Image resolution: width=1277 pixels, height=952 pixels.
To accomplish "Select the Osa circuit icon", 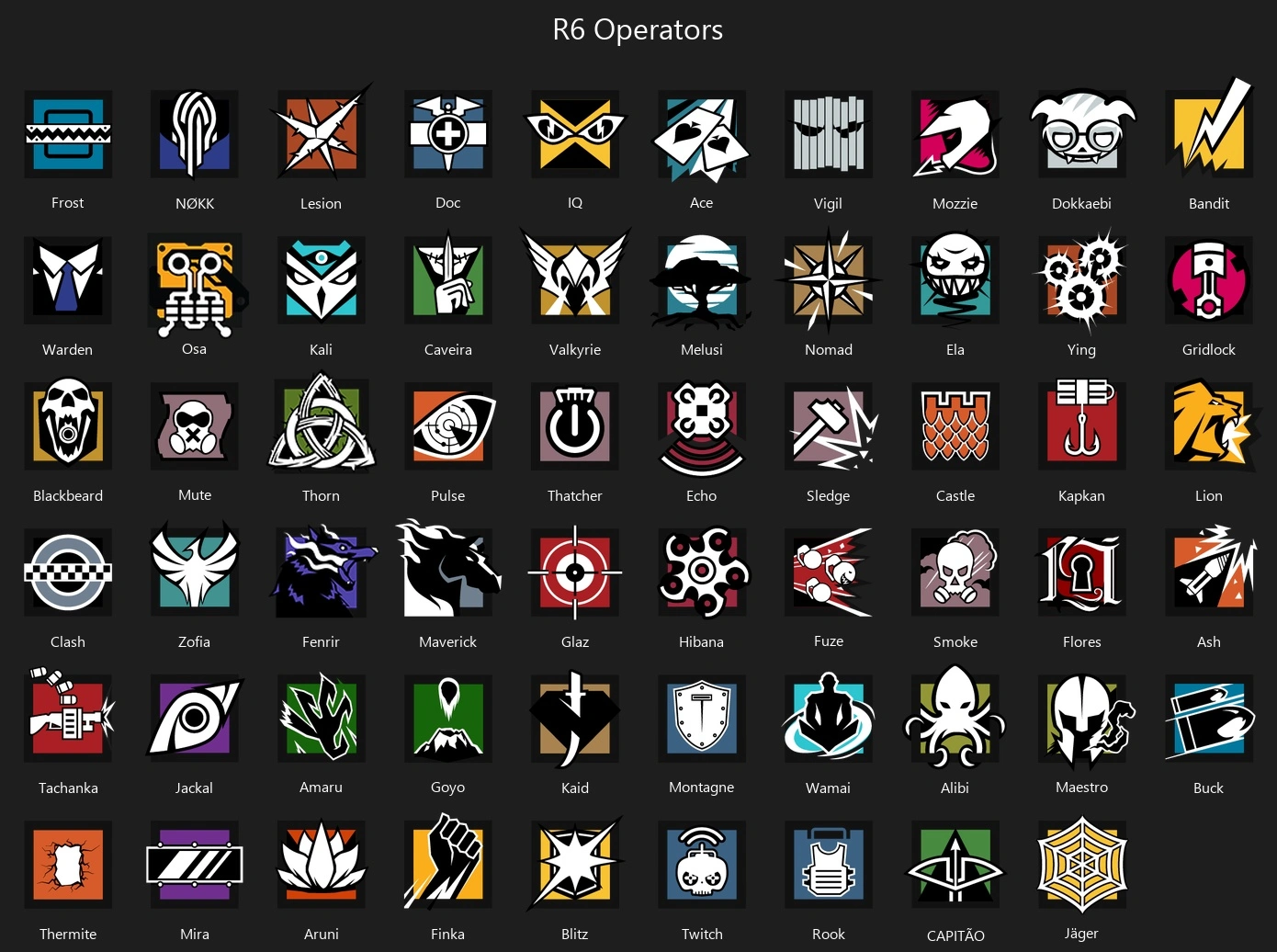I will click(x=195, y=283).
